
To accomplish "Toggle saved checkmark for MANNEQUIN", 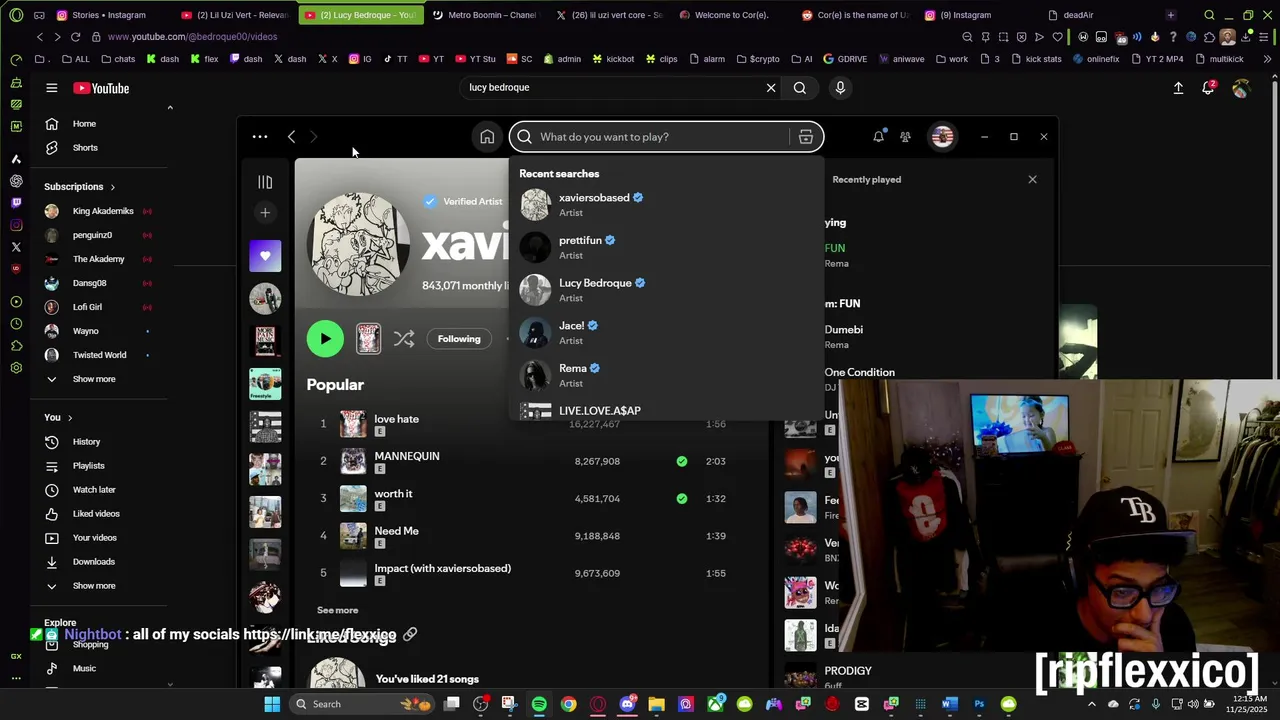I will coord(682,461).
